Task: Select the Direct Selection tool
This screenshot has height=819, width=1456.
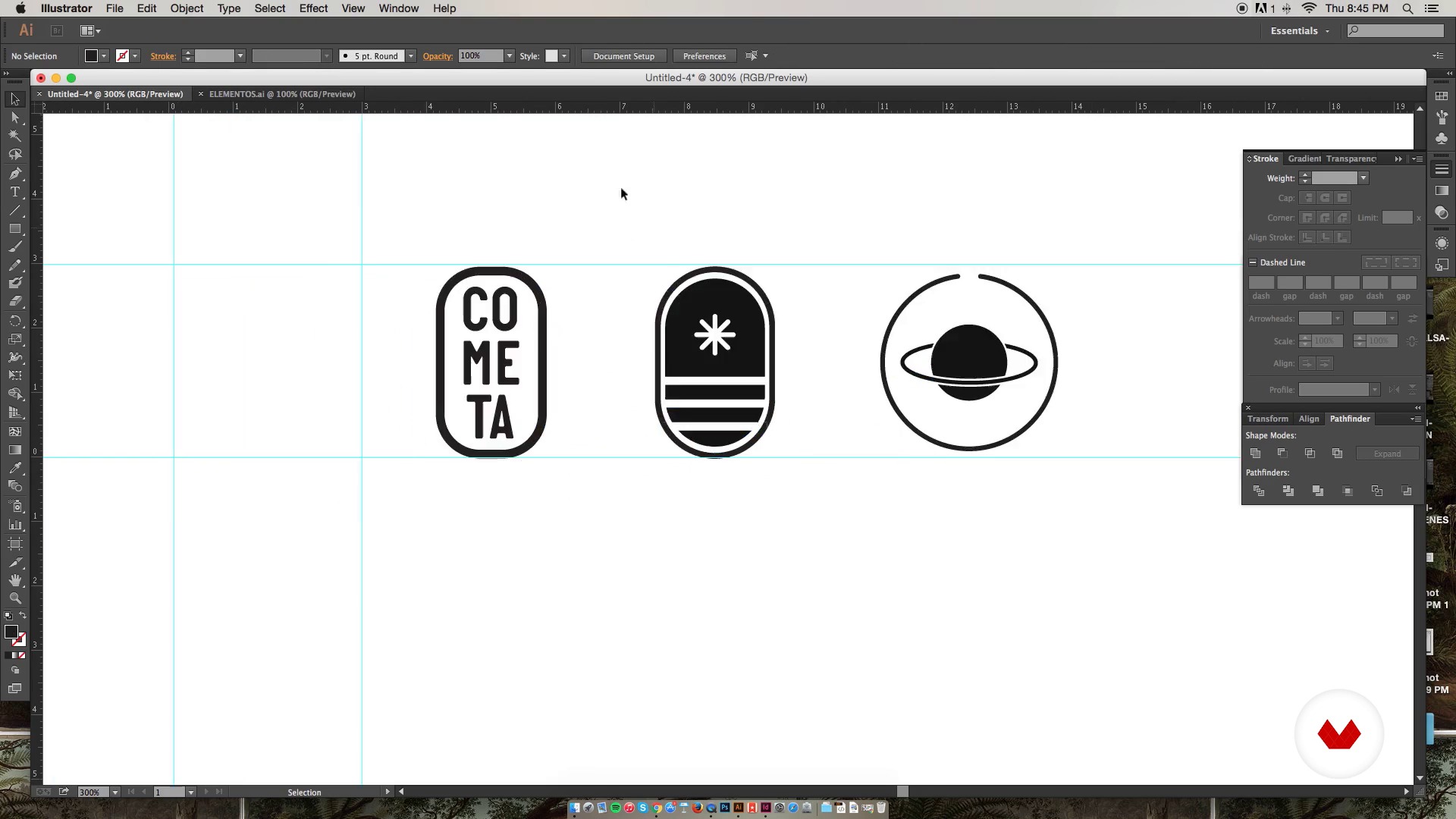Action: (x=14, y=118)
